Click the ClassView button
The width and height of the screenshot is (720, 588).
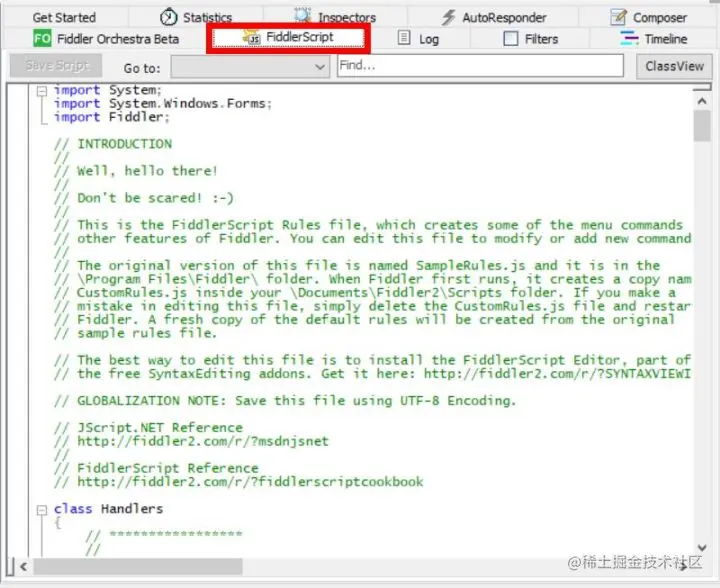click(x=674, y=67)
